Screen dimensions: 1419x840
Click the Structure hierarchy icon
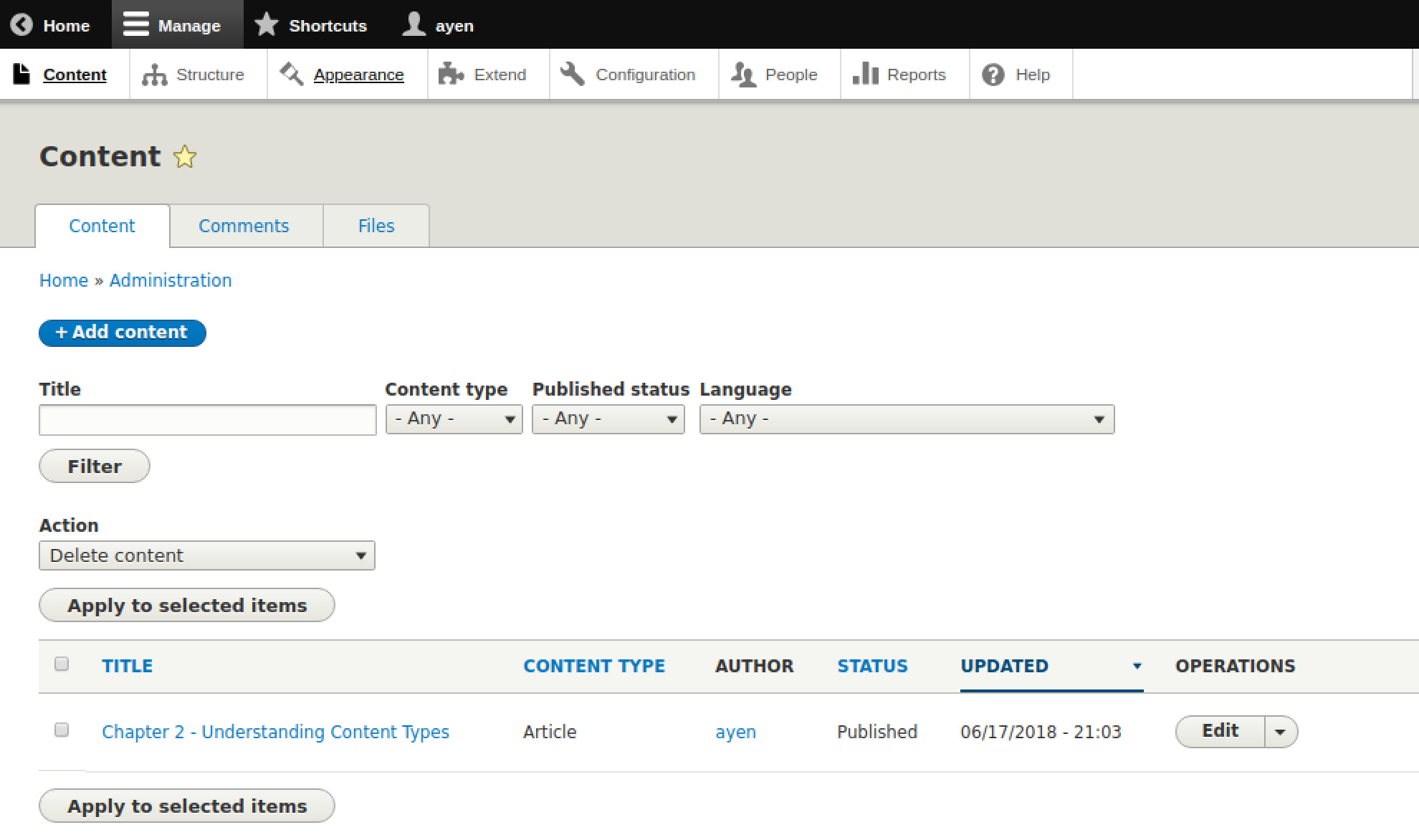click(154, 75)
